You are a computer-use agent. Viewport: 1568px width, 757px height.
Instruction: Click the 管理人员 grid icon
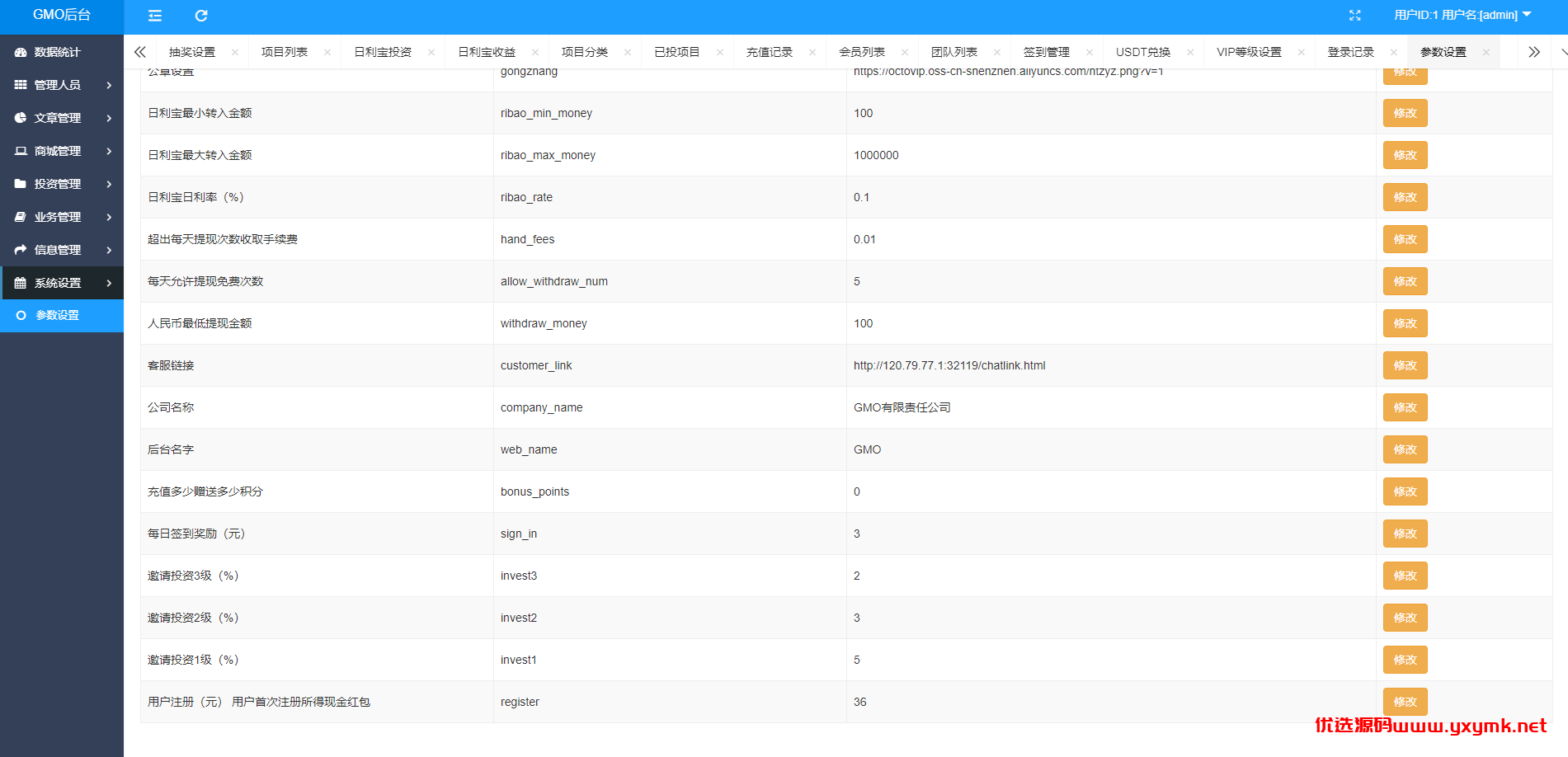coord(21,85)
